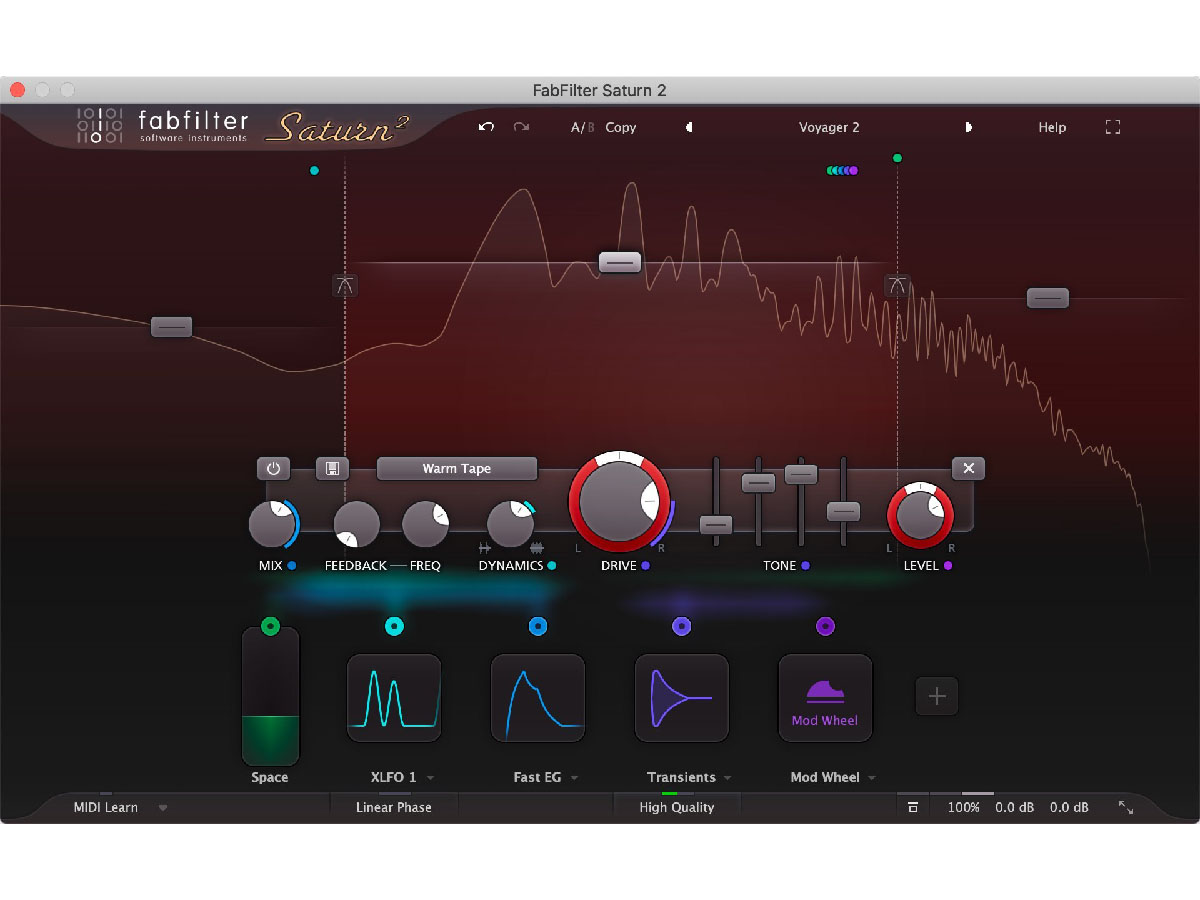The width and height of the screenshot is (1200, 900).
Task: Open the Transients follower display
Action: coord(682,697)
